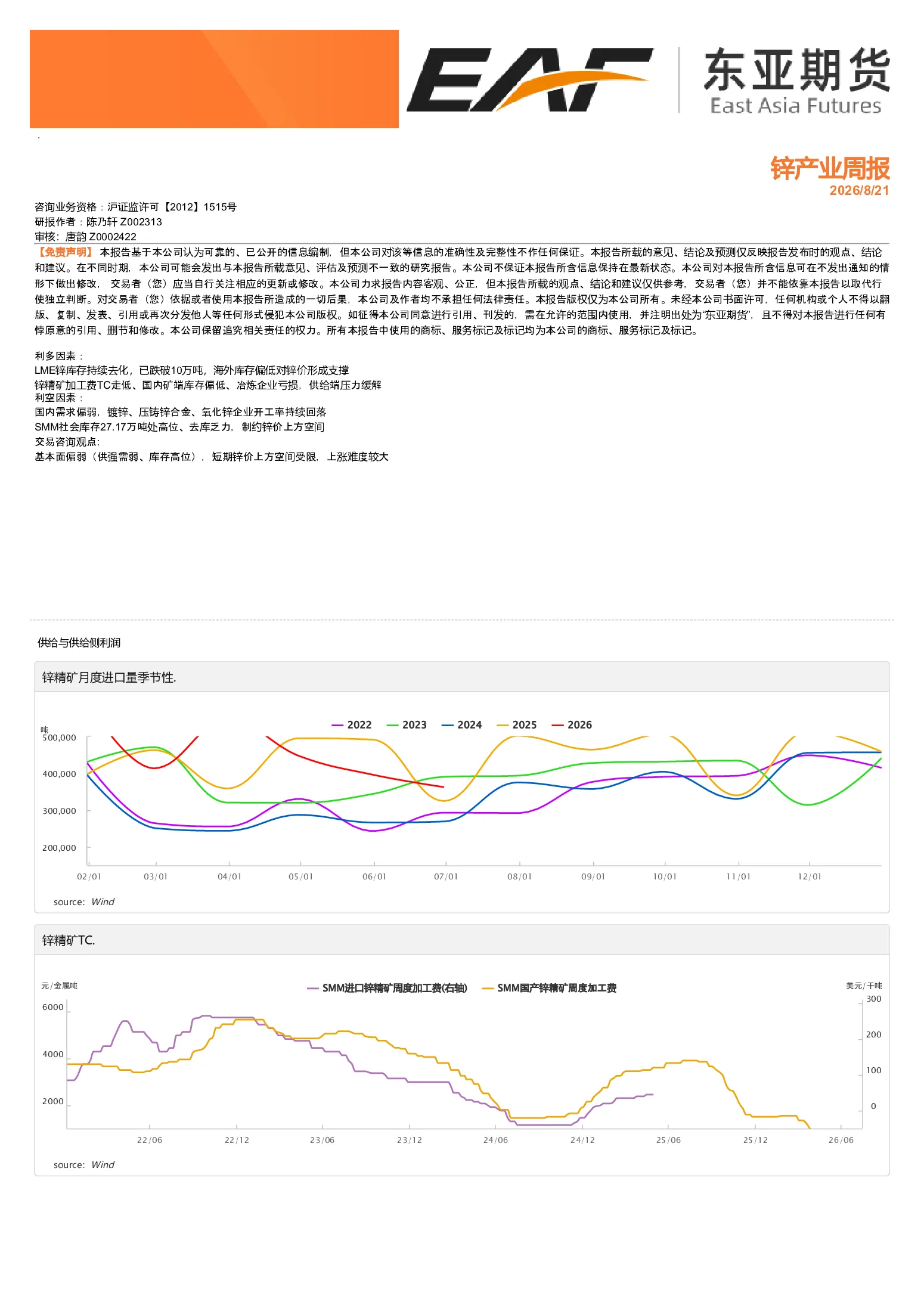Click the EAF logo in the header
This screenshot has width=924, height=1295.
[529, 79]
